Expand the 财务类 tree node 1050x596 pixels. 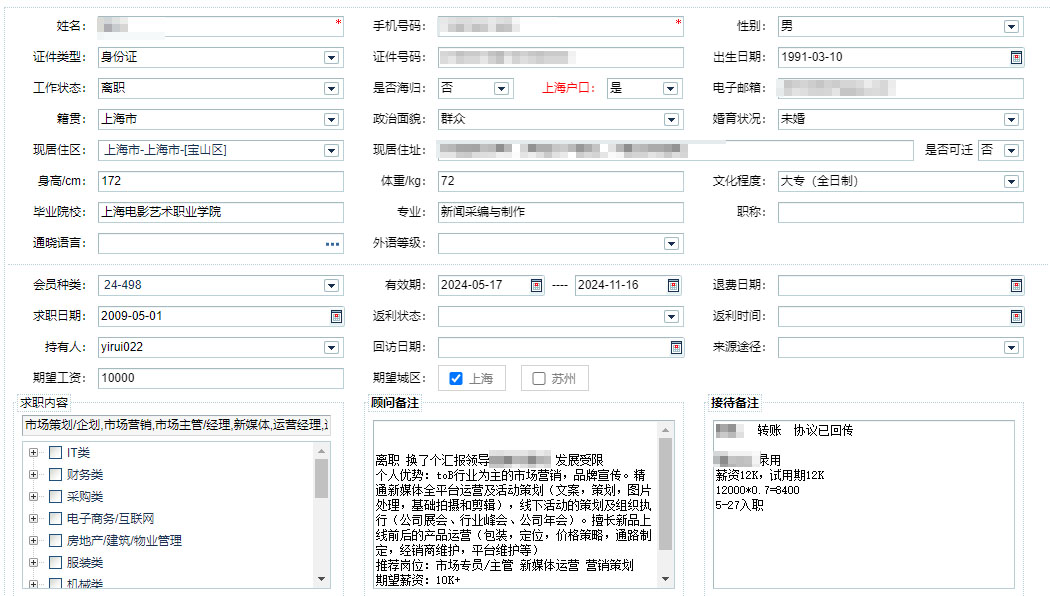click(x=33, y=475)
